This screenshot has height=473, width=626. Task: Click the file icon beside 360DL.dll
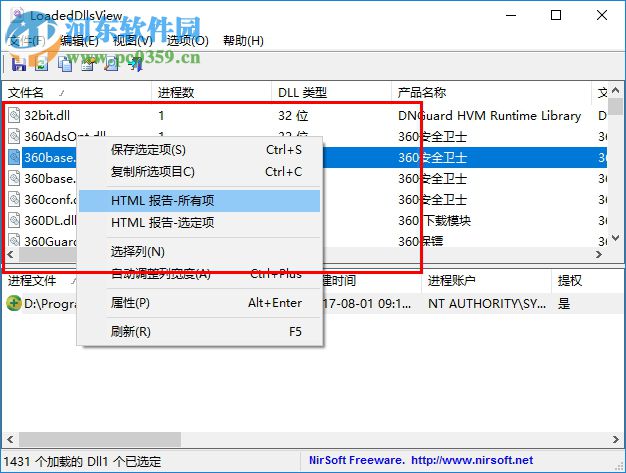click(14, 220)
